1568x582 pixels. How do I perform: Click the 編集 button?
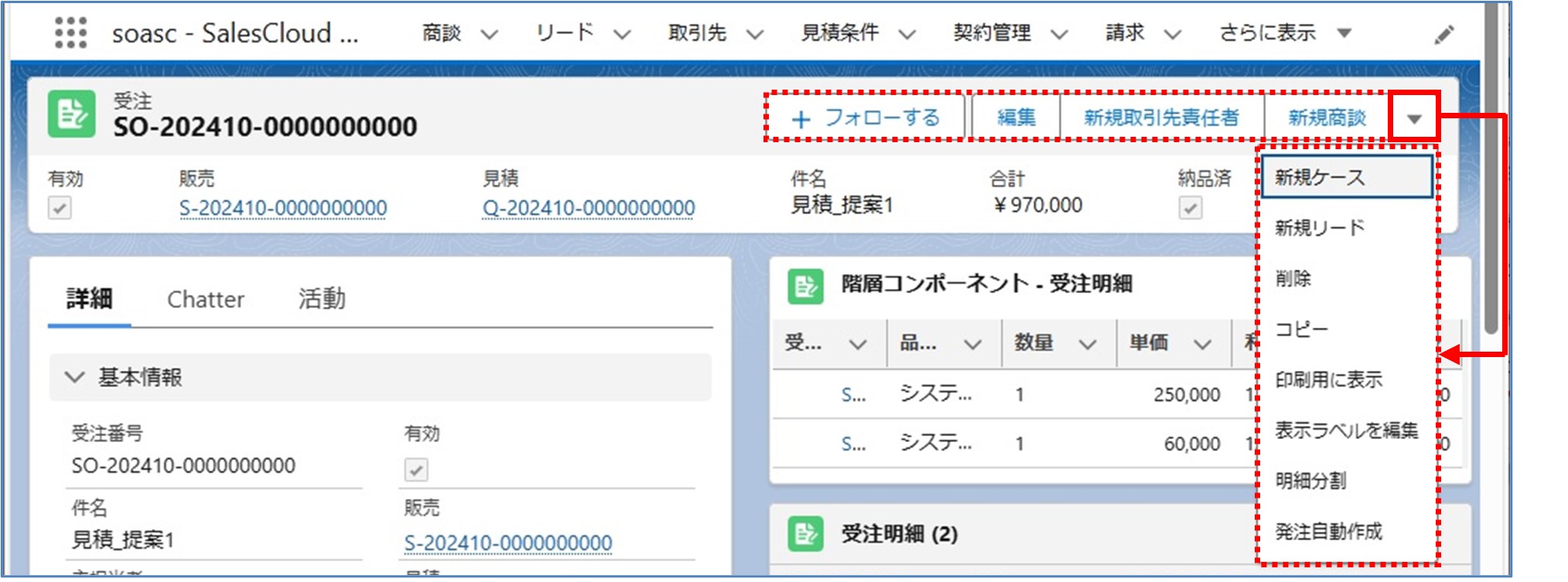coord(1016,117)
